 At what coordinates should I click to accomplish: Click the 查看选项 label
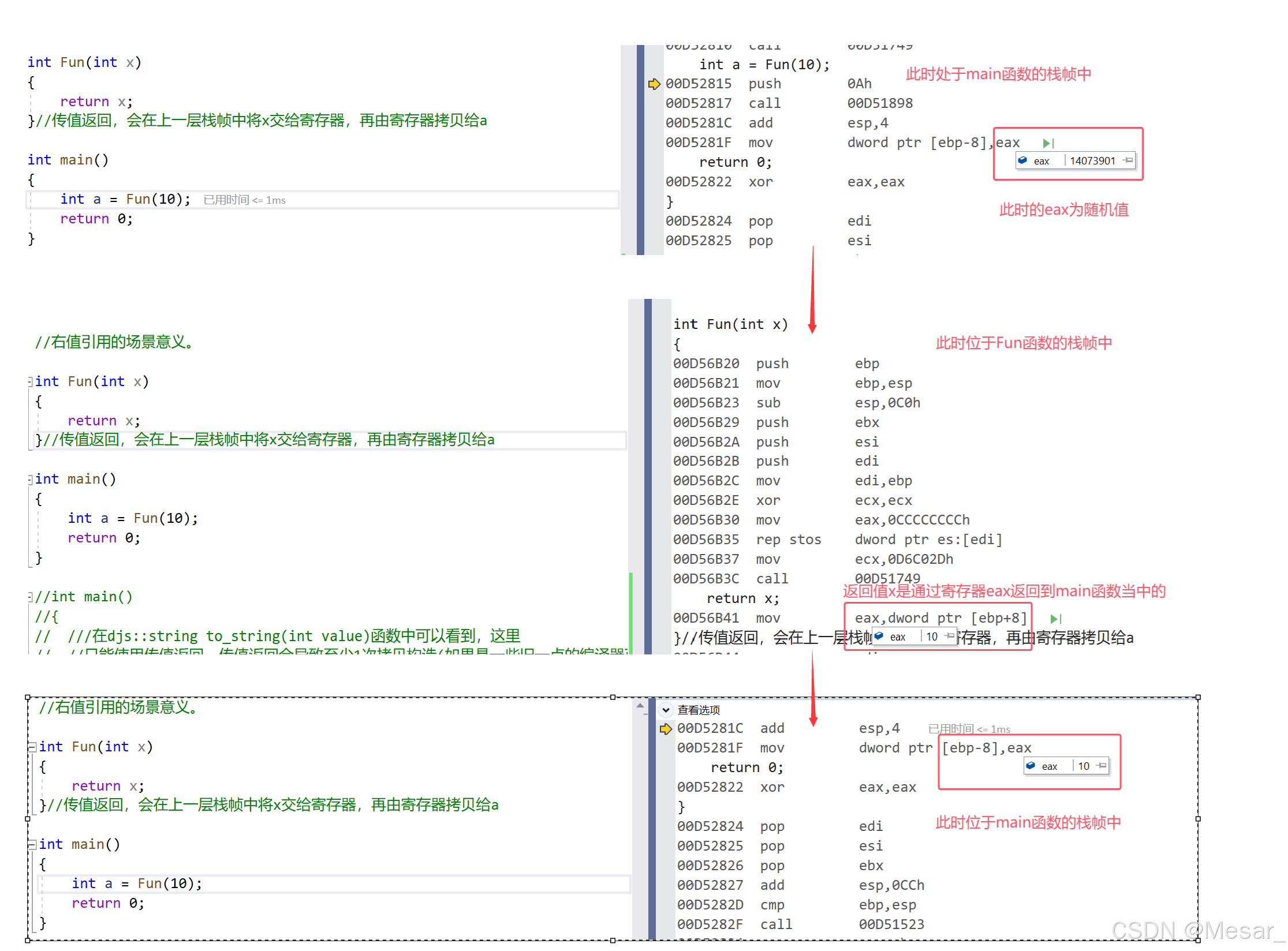(x=699, y=710)
